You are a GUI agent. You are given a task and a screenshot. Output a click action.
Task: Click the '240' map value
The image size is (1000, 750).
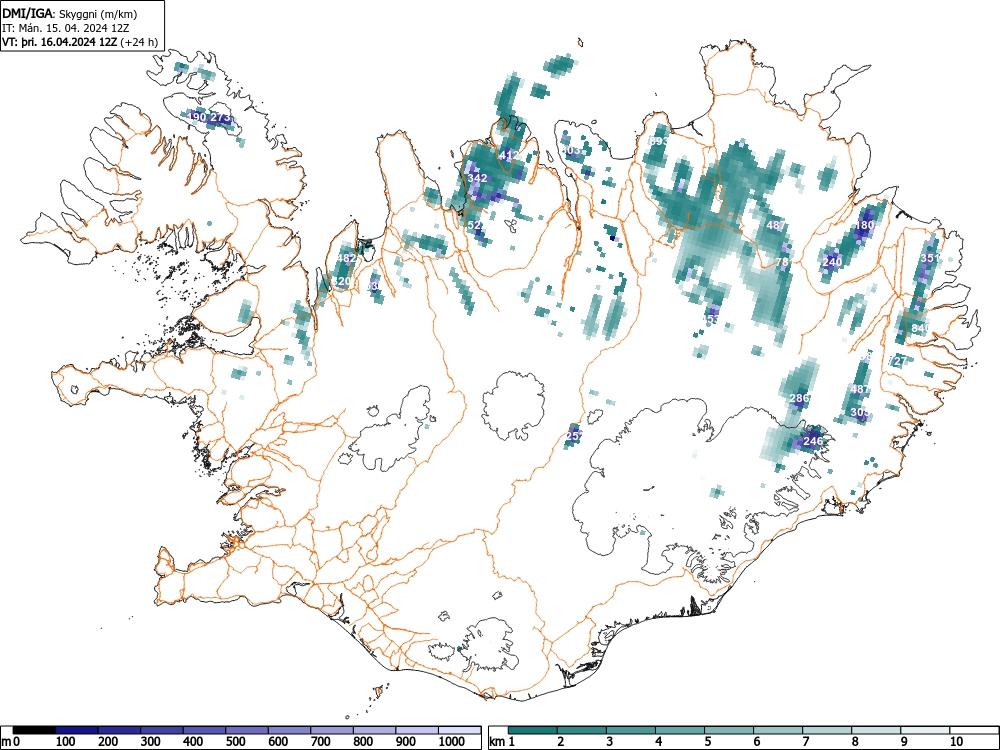click(x=832, y=261)
